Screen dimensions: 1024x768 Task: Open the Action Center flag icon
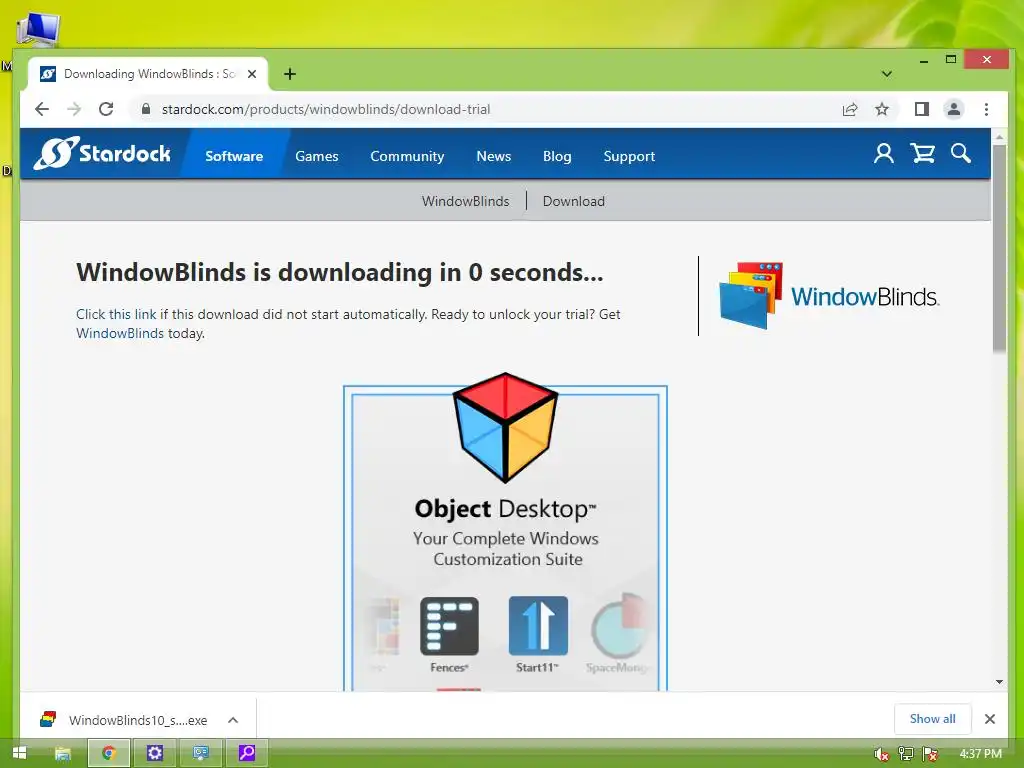coord(931,754)
